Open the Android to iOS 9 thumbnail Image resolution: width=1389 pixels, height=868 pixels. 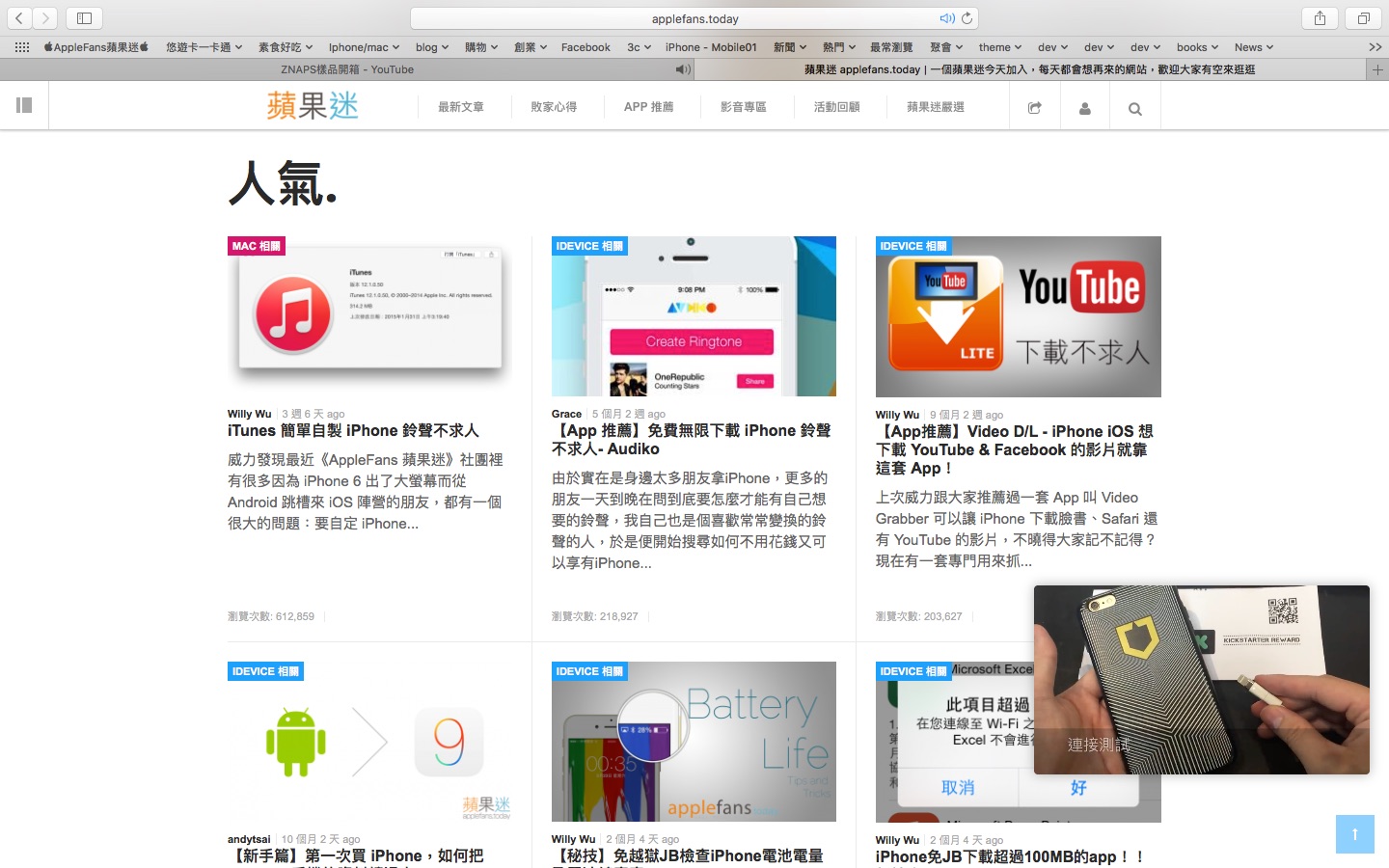[369, 742]
